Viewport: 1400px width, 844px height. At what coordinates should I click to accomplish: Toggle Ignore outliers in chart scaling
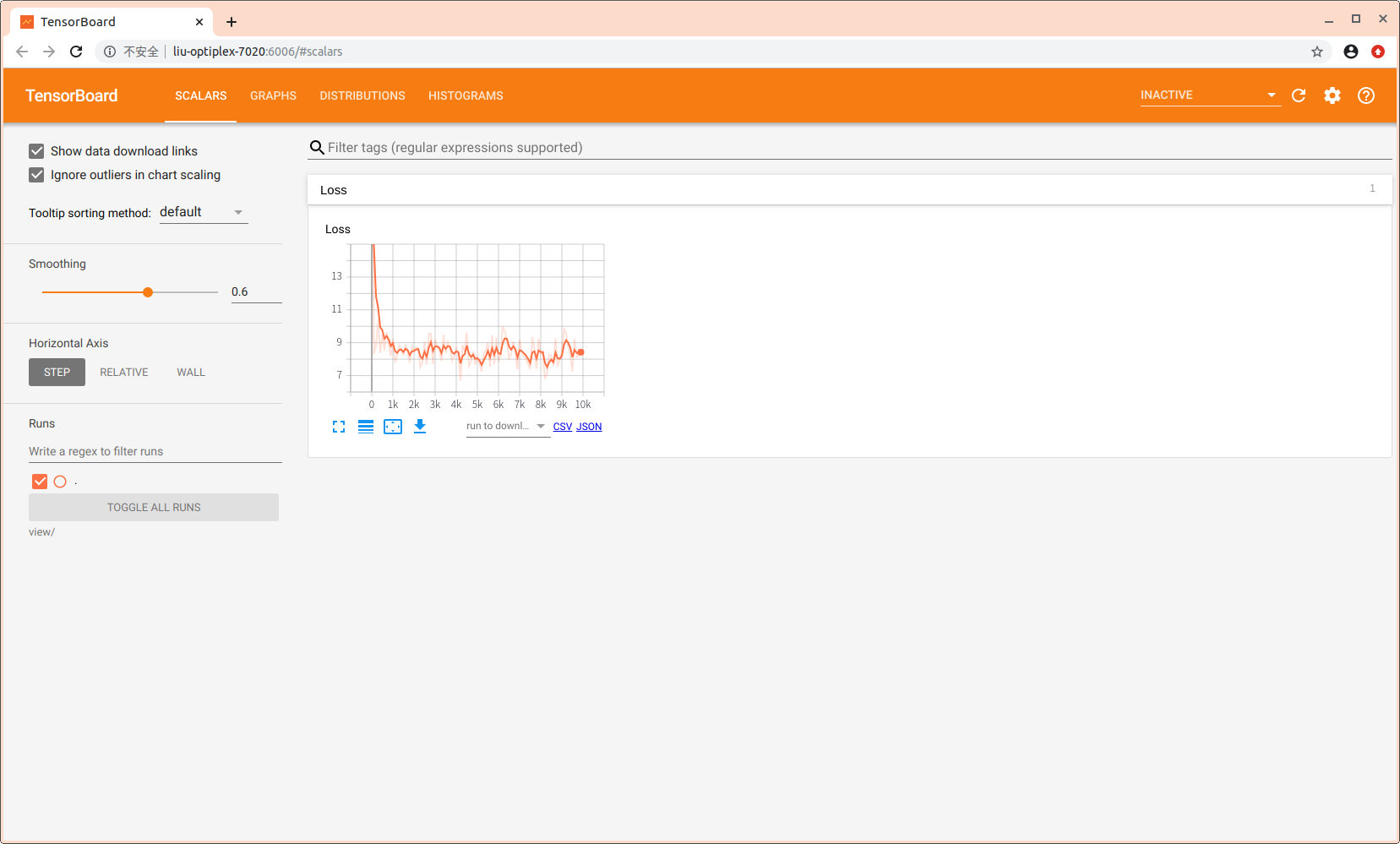click(x=36, y=175)
